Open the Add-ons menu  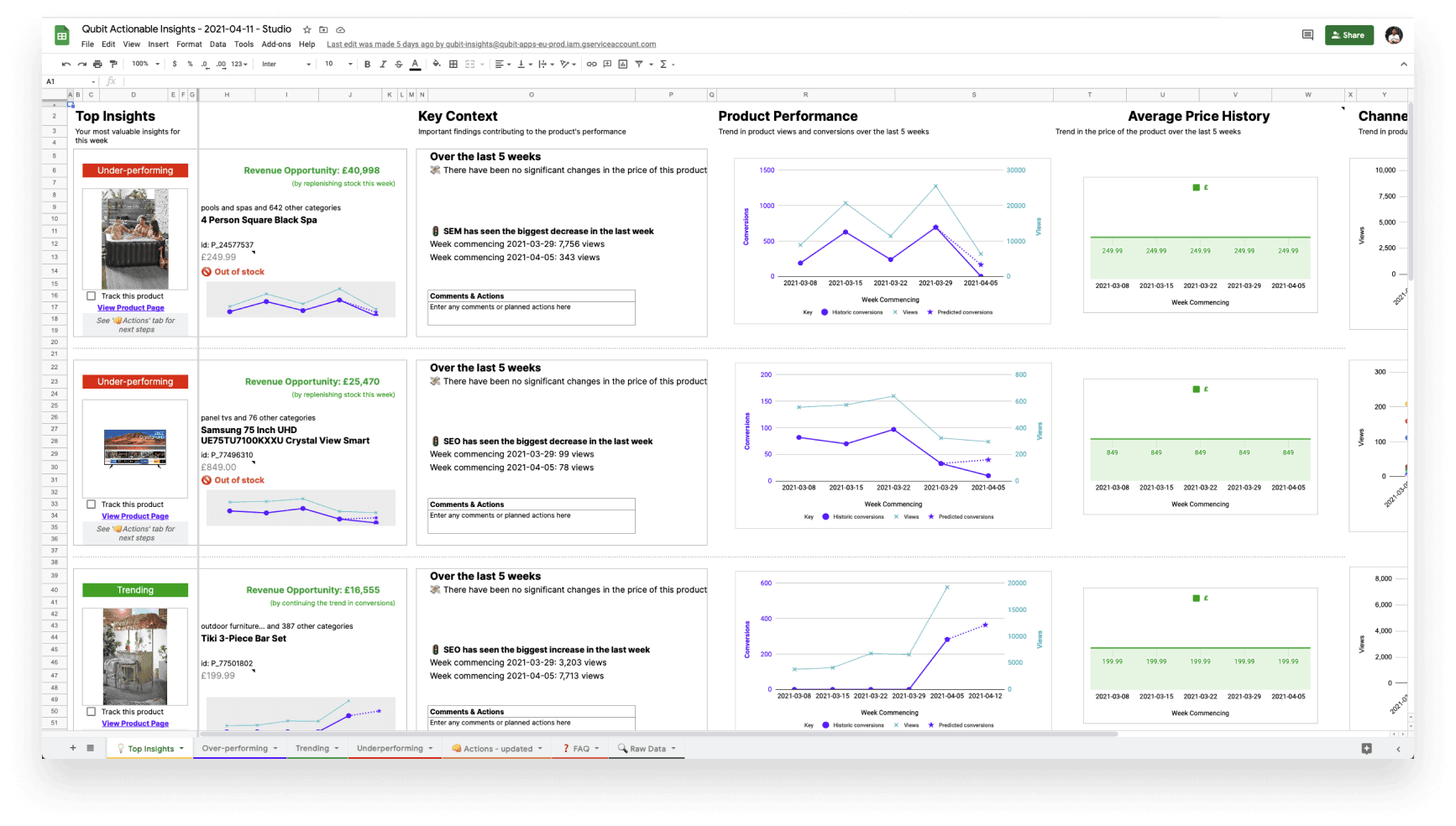click(276, 44)
